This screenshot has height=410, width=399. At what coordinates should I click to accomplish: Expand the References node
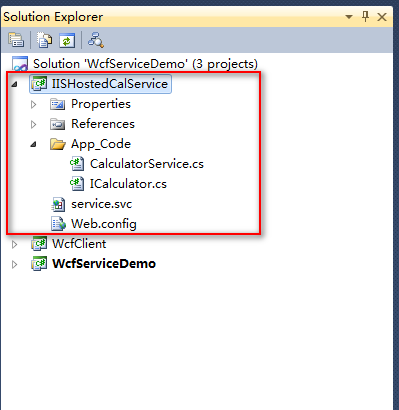pos(34,124)
